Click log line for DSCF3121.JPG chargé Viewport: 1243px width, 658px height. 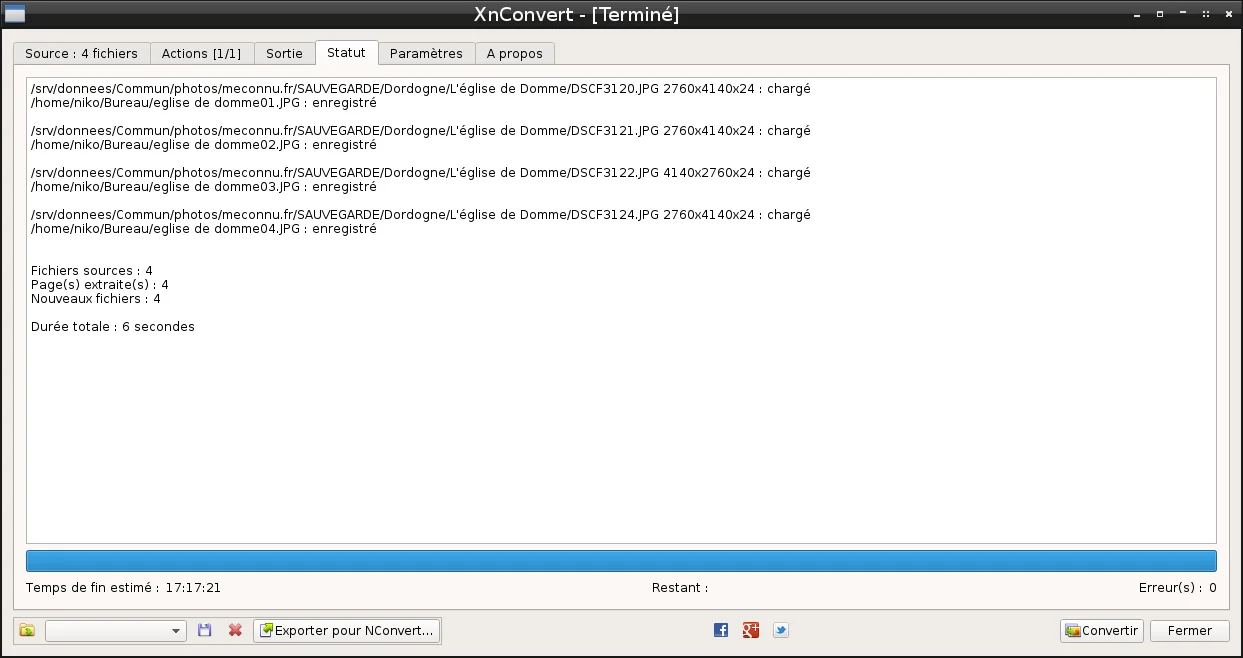pyautogui.click(x=421, y=131)
